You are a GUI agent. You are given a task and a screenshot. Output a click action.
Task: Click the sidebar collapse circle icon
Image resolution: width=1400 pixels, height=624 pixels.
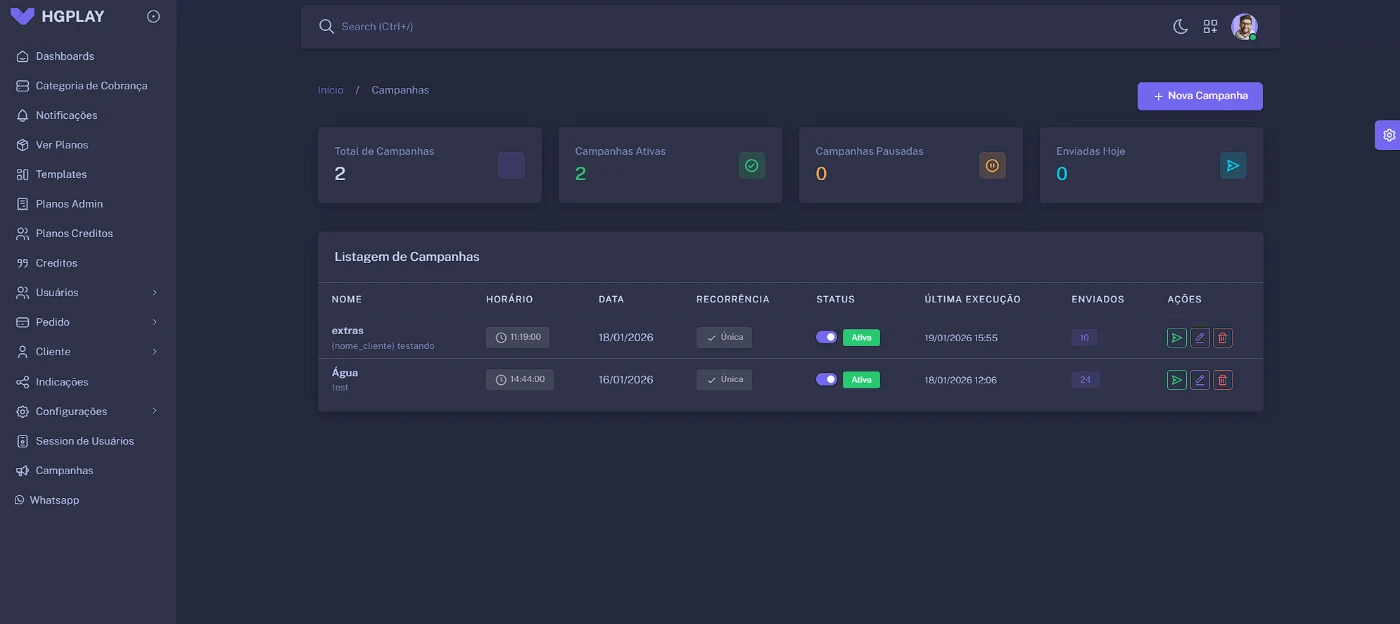click(153, 16)
